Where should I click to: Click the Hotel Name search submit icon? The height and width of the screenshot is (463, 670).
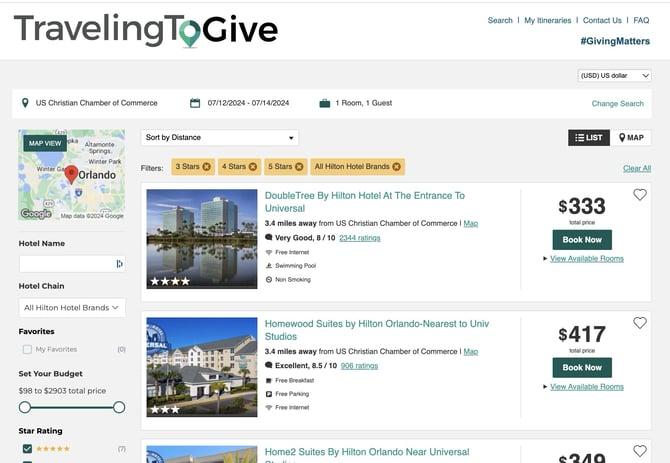[120, 264]
